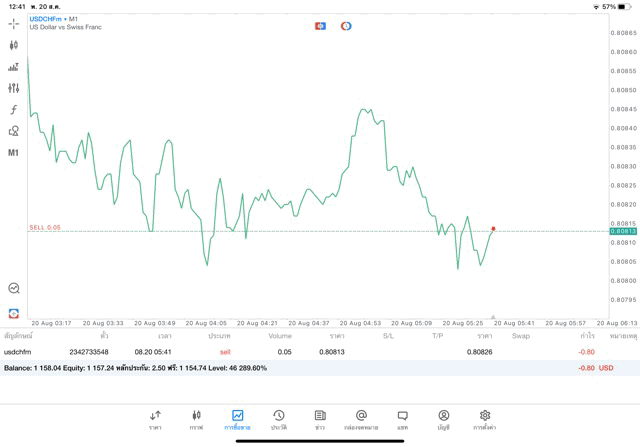Image resolution: width=640 pixels, height=447 pixels.
Task: Toggle the trade levels clock-chart icon
Action: 13,288
